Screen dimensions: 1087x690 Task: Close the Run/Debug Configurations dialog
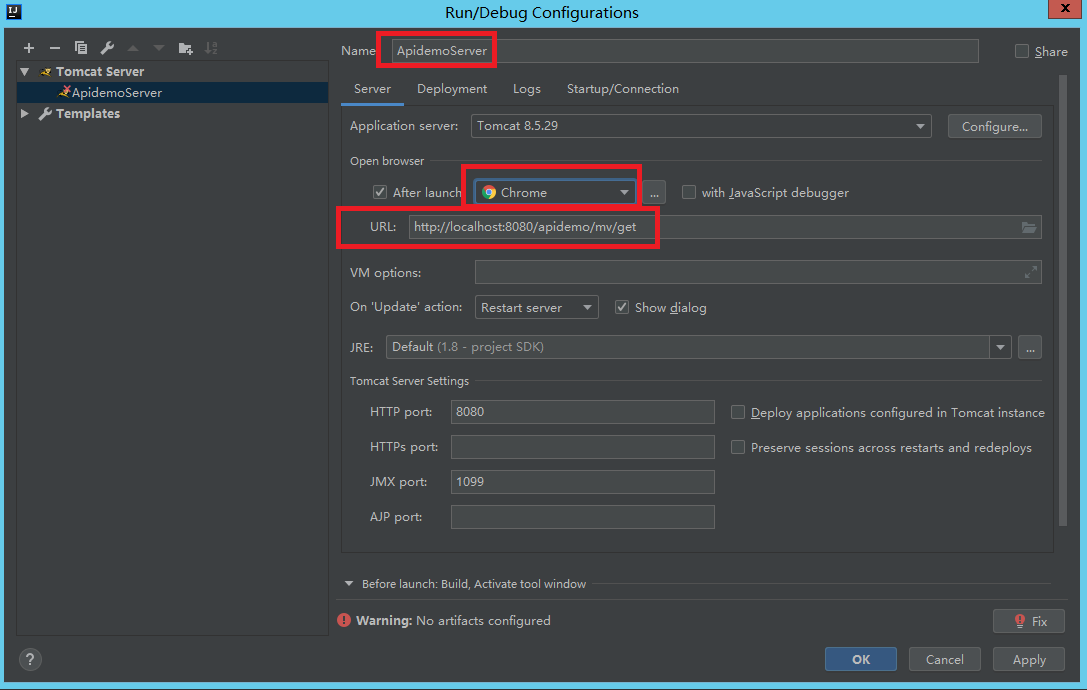click(x=1066, y=8)
